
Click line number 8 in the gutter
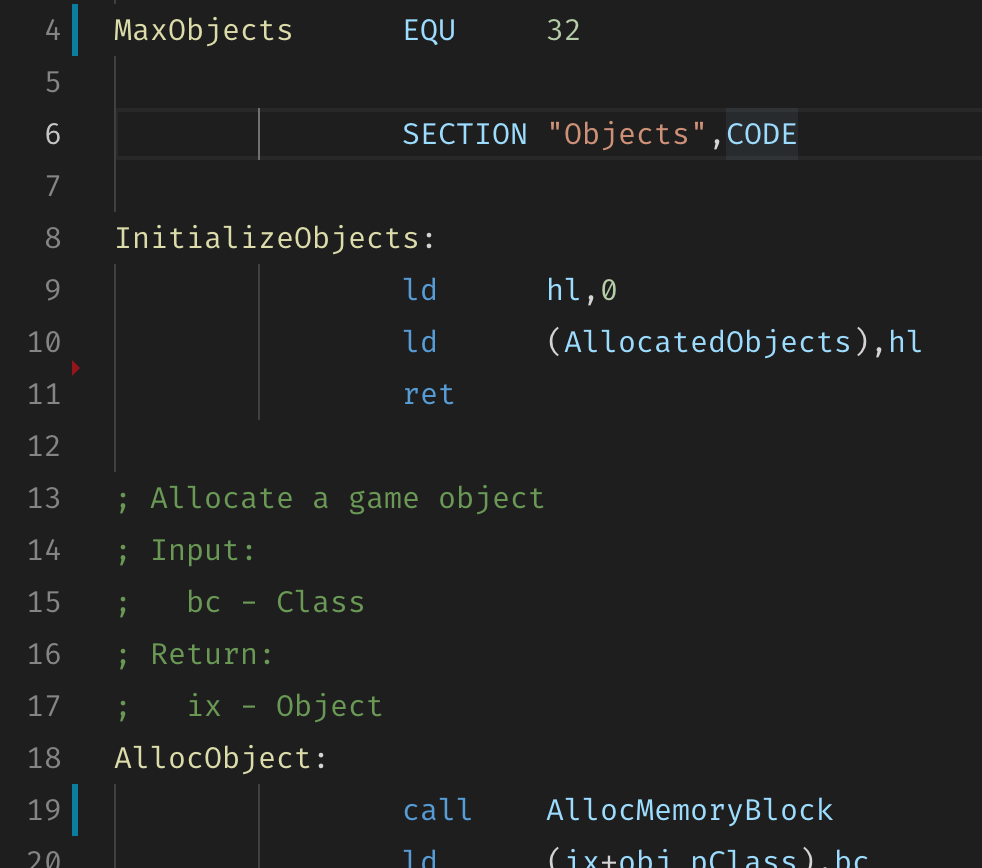[53, 239]
